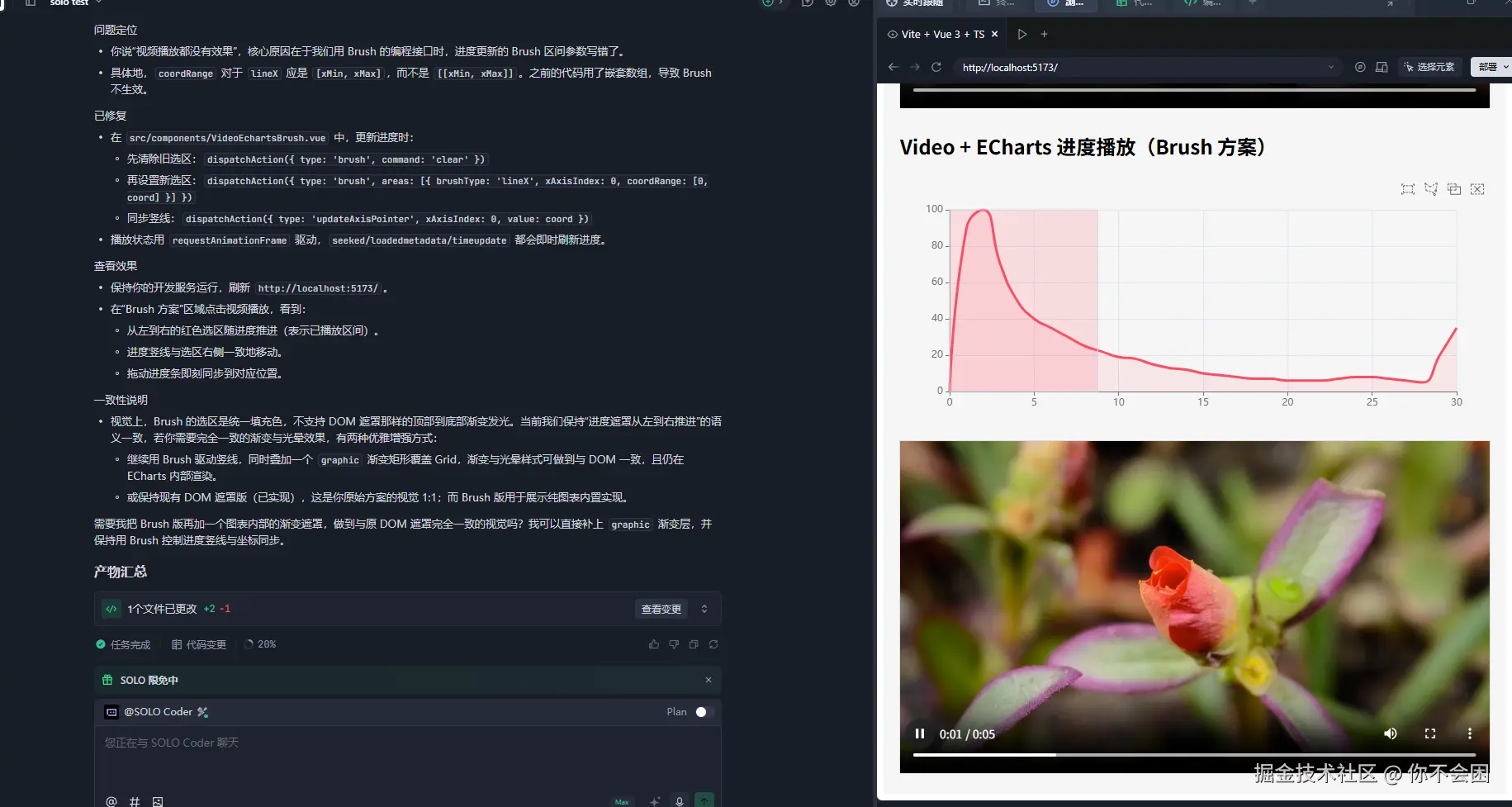Click the code icon beside 1个文件已更改
This screenshot has height=807, width=1512.
click(x=111, y=609)
